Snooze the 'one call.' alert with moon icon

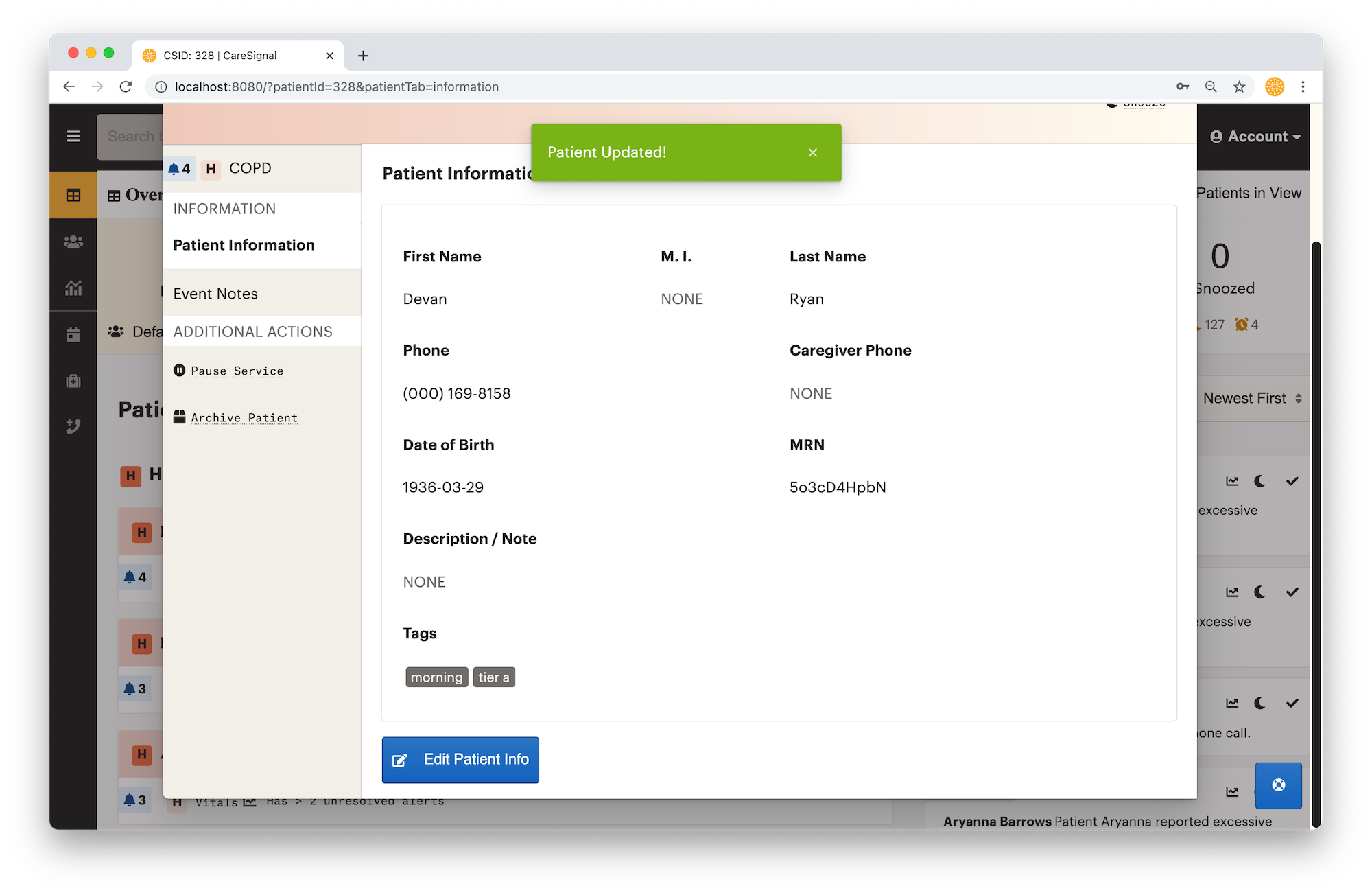(x=1260, y=703)
